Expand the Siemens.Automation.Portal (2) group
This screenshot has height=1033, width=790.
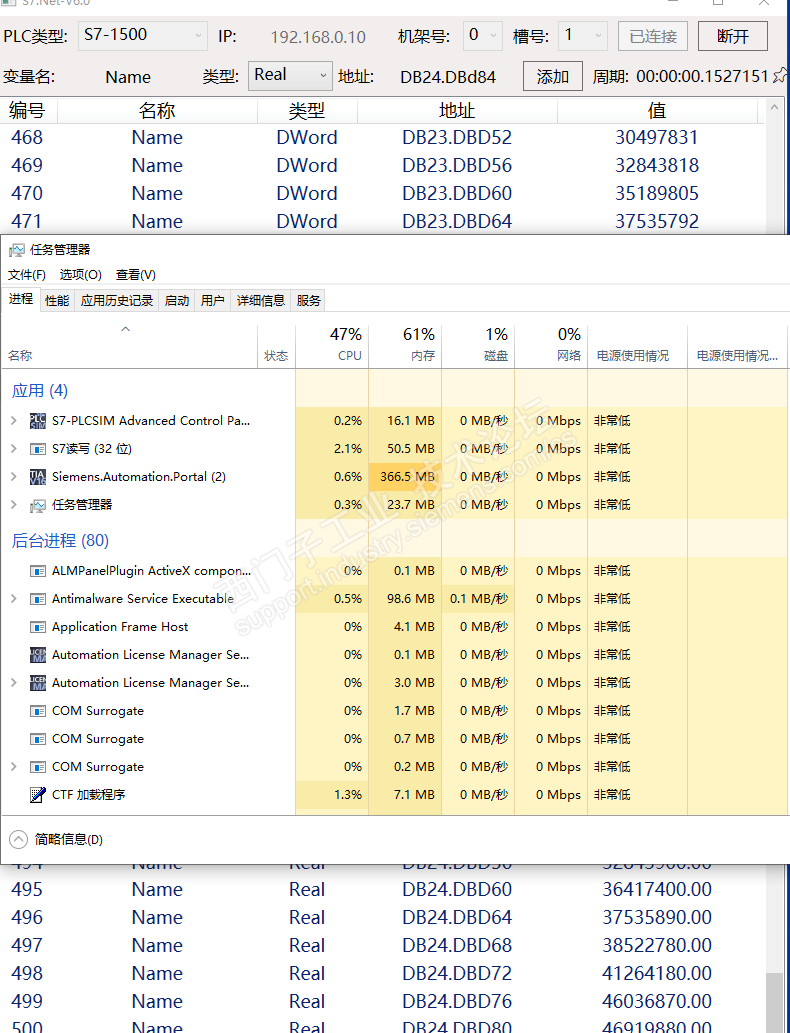click(x=14, y=476)
